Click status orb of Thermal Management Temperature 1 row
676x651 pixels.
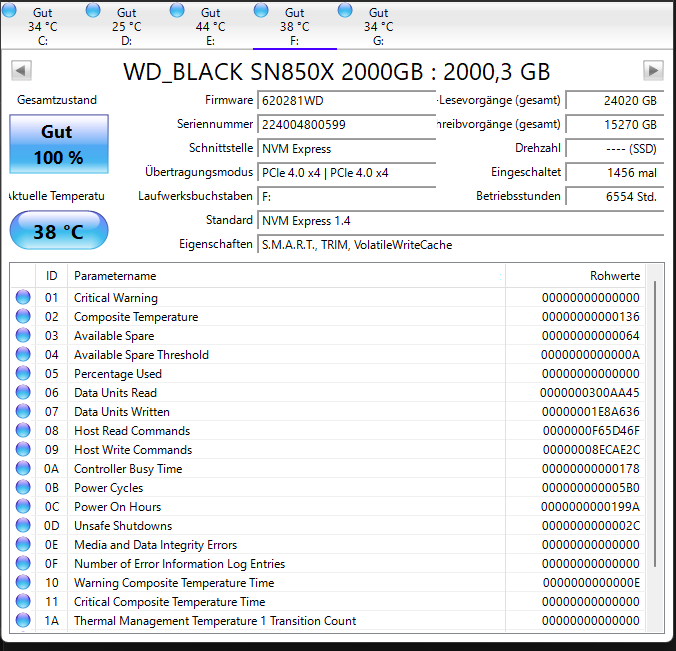pyautogui.click(x=23, y=620)
